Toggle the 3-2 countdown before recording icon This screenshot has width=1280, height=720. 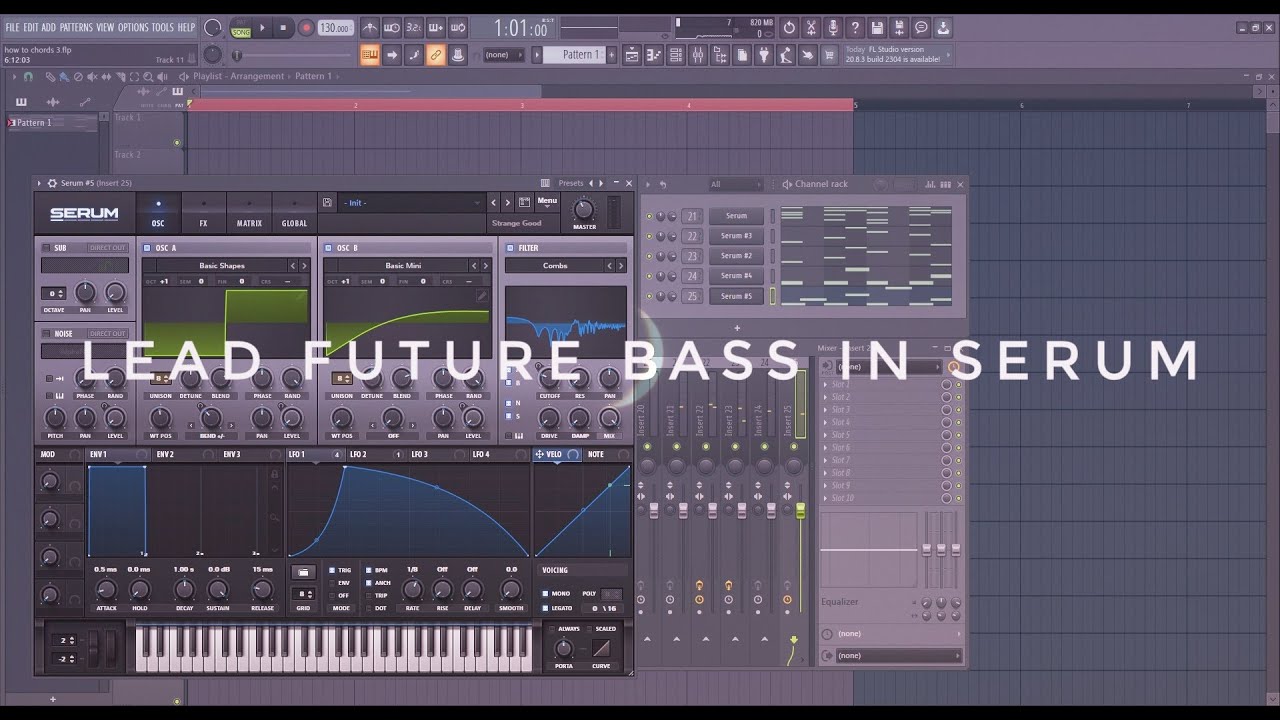click(x=414, y=28)
